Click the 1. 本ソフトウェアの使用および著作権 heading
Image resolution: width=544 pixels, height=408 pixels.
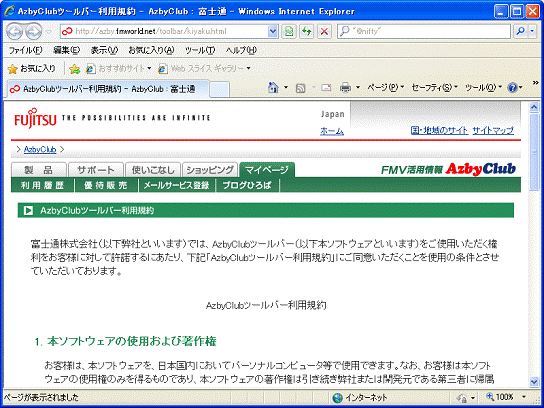[126, 341]
